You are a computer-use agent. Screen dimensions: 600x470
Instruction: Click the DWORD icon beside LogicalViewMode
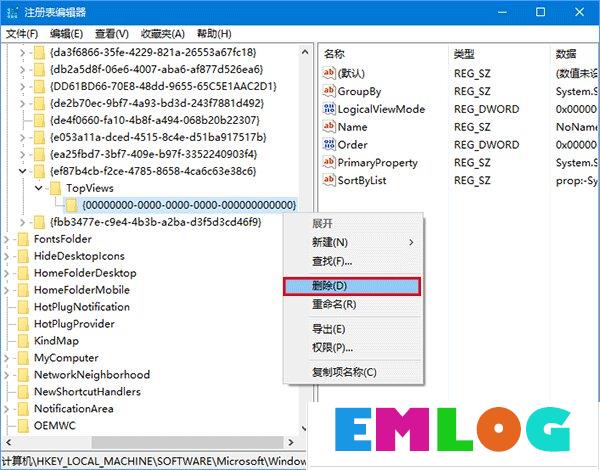(329, 109)
